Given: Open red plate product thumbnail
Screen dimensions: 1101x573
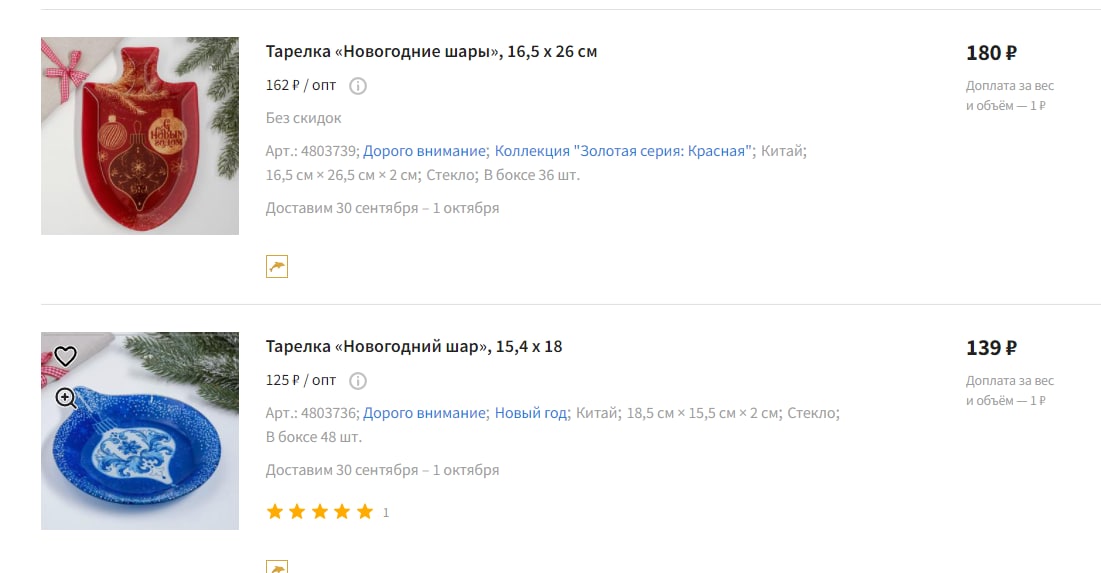Looking at the screenshot, I should click(140, 136).
